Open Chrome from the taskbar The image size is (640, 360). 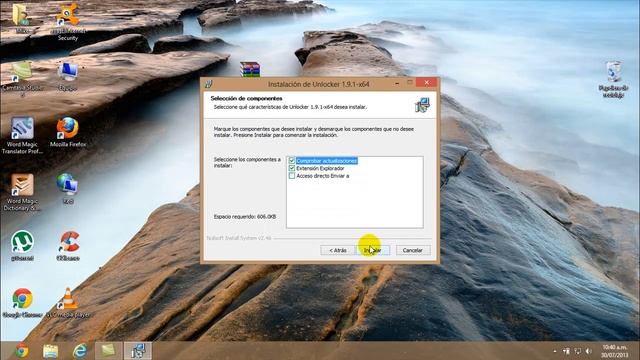coord(22,351)
